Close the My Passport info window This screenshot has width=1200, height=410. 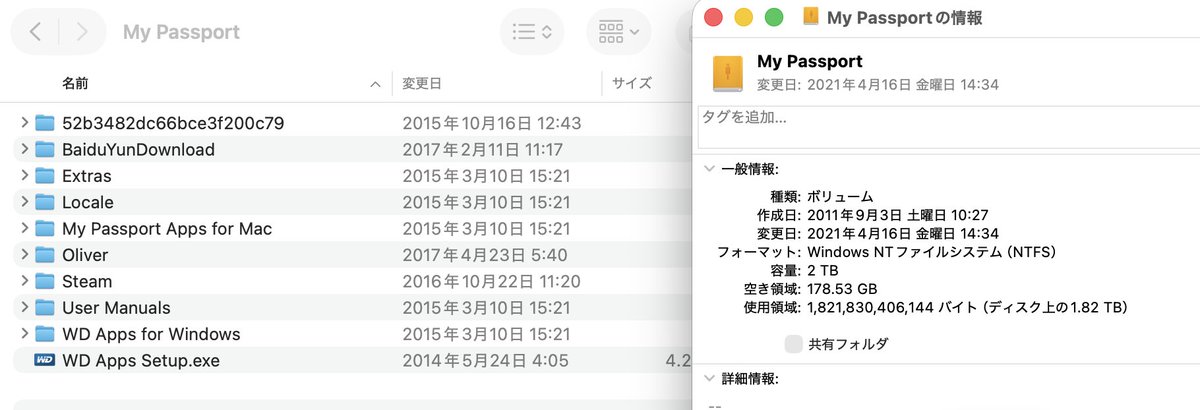click(x=713, y=17)
